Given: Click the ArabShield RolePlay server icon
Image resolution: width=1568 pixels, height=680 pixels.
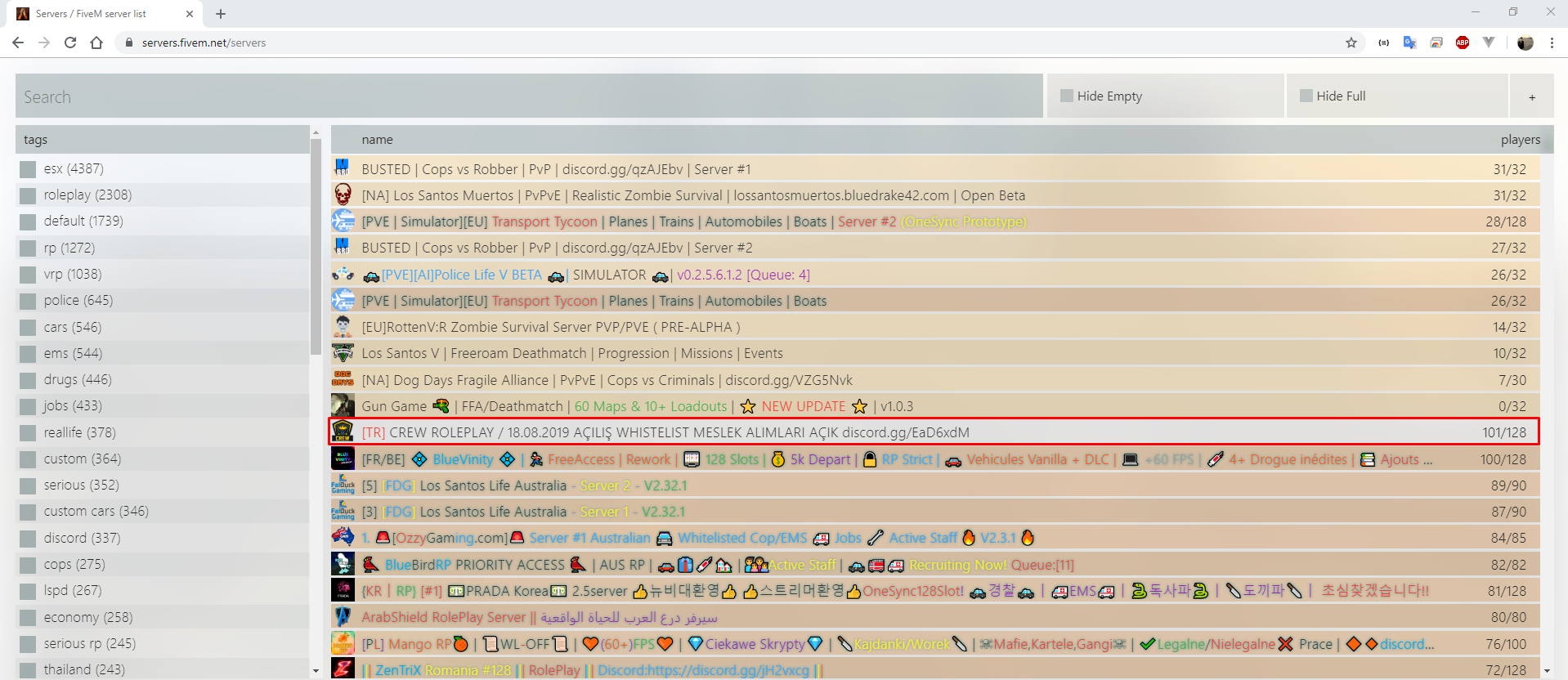Looking at the screenshot, I should tap(343, 617).
